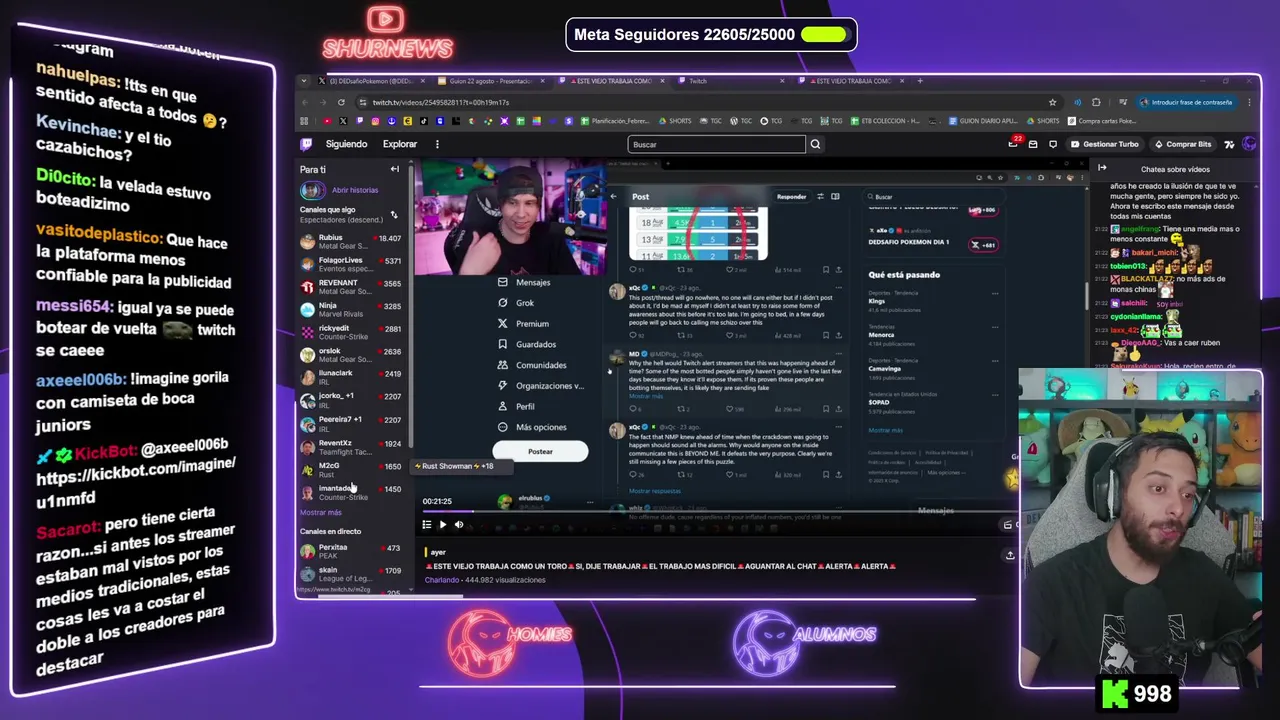
Task: Open the Chrome tab search dropdown arrow
Action: [304, 81]
